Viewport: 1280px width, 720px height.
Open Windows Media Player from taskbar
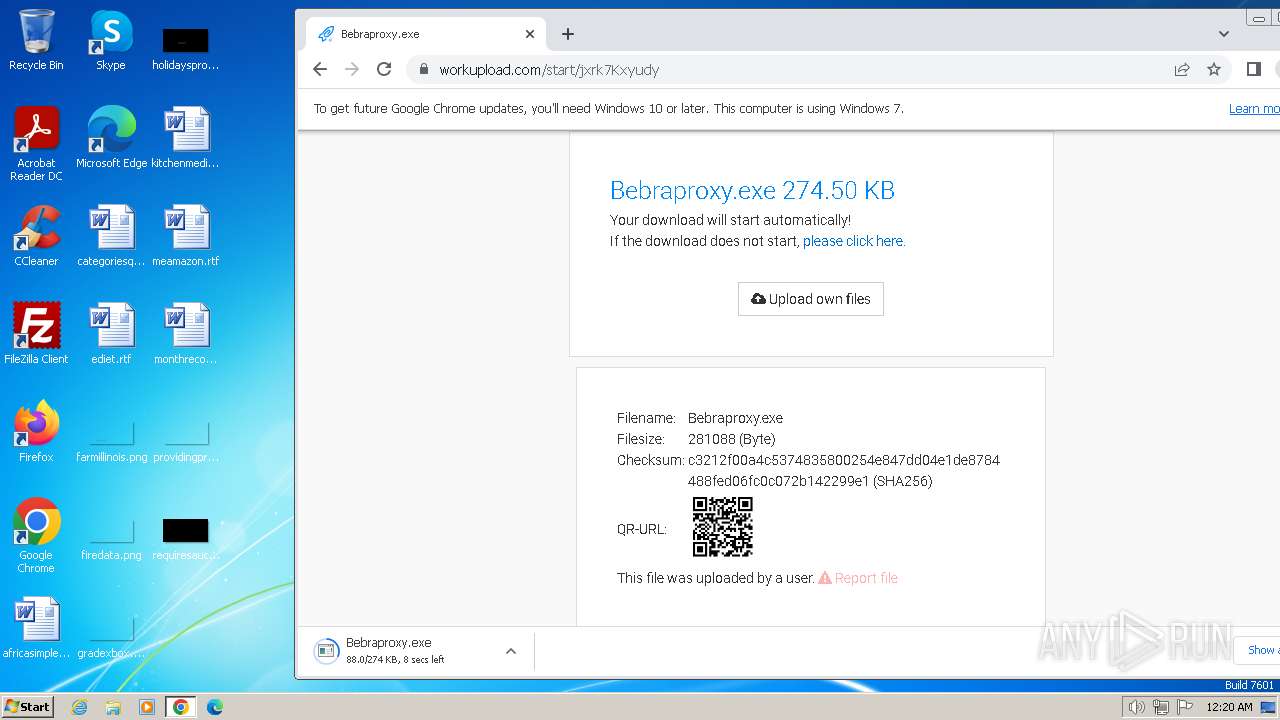click(x=147, y=707)
